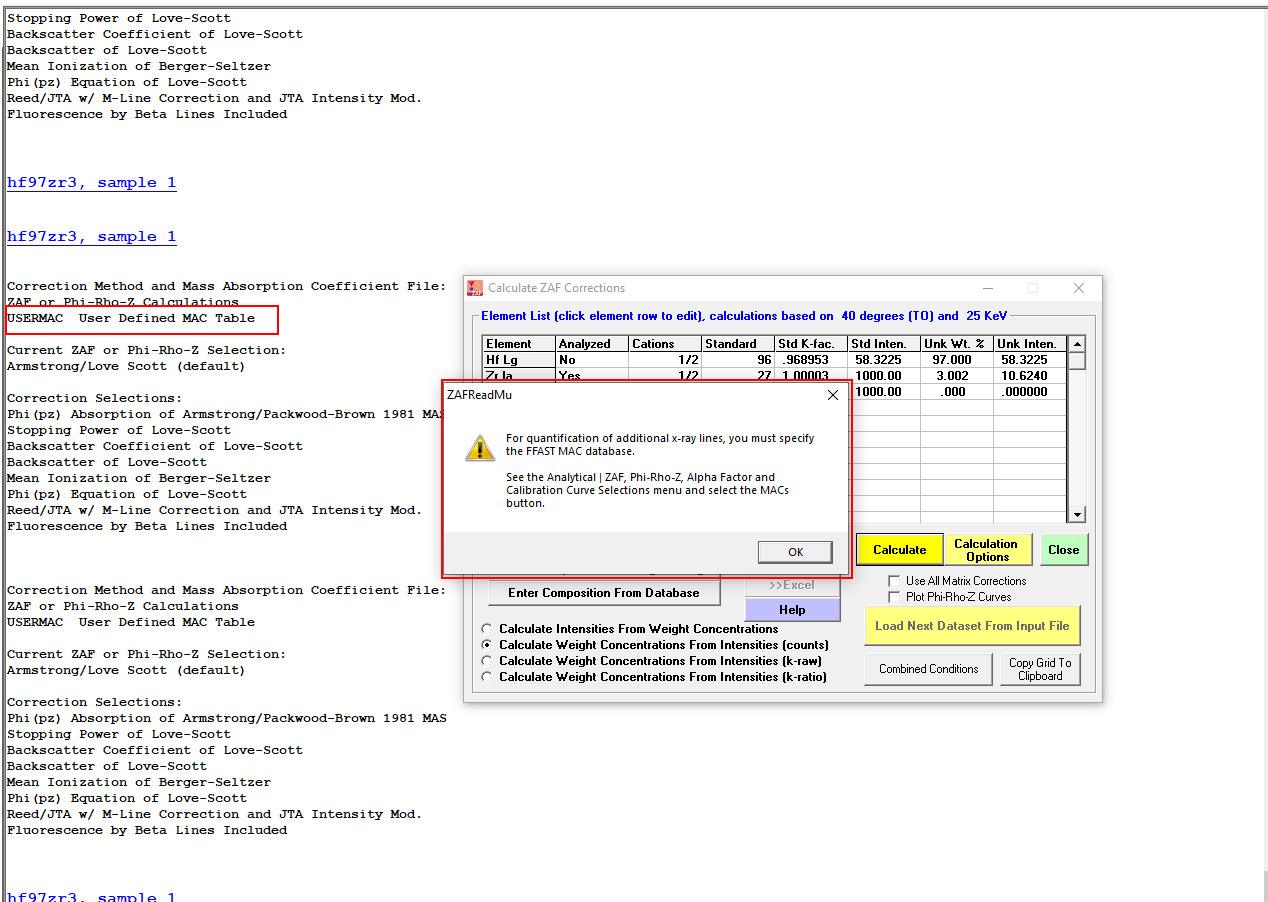This screenshot has width=1268, height=902.
Task: Open Help in the ZAF window
Action: pos(792,610)
